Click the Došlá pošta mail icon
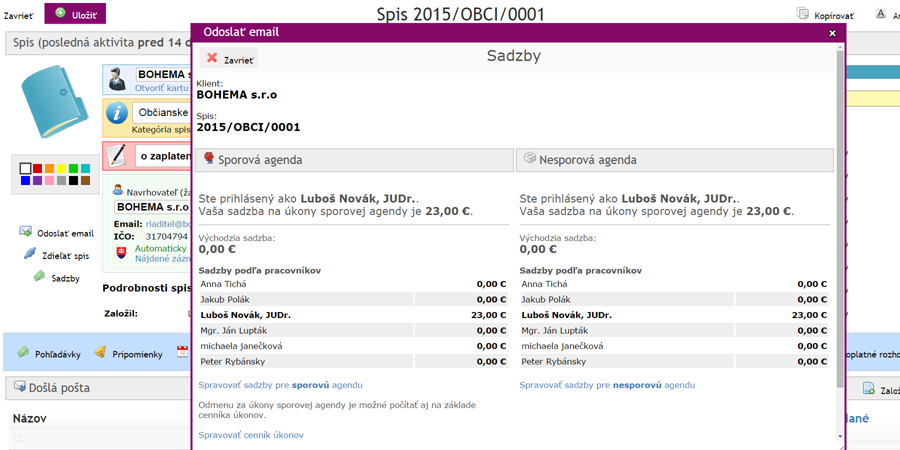 pyautogui.click(x=20, y=387)
